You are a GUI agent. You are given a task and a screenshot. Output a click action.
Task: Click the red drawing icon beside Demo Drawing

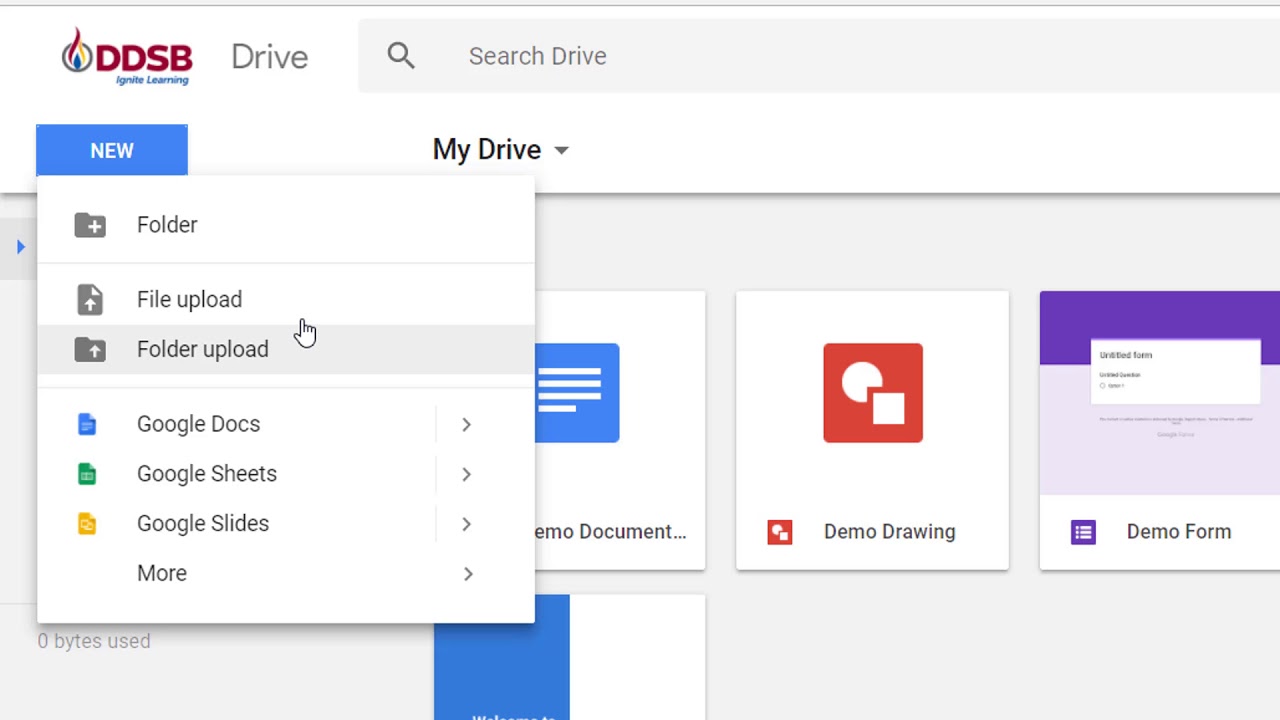pyautogui.click(x=780, y=532)
